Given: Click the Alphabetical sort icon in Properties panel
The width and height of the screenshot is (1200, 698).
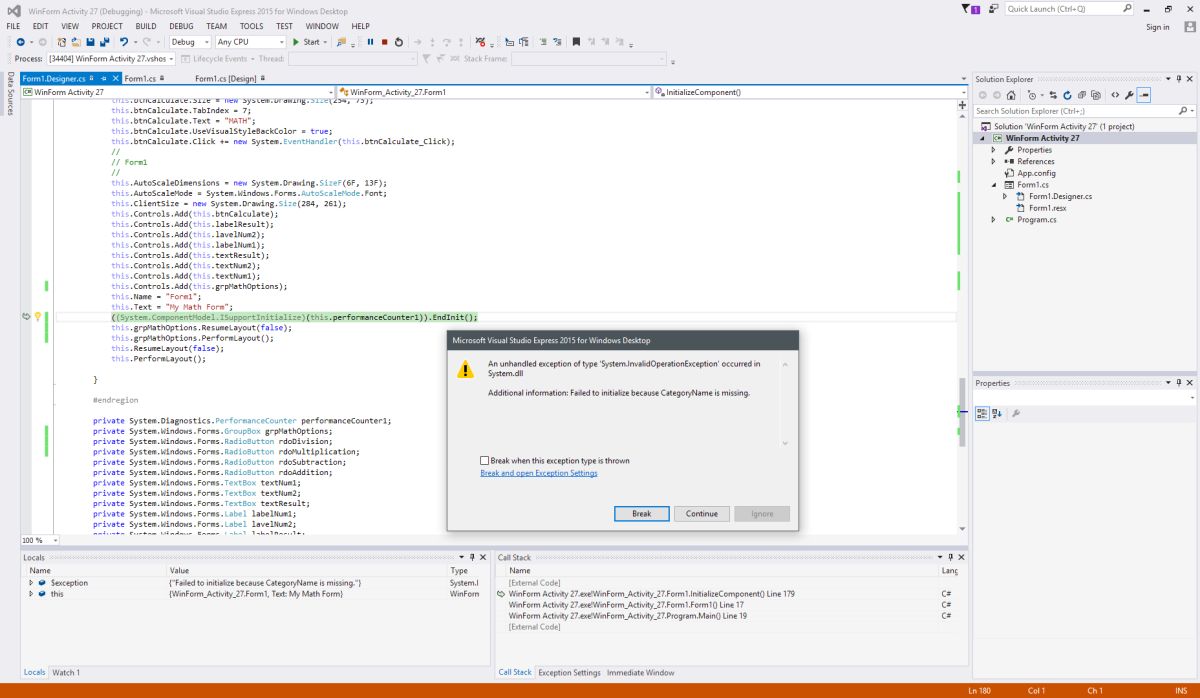Looking at the screenshot, I should 997,412.
